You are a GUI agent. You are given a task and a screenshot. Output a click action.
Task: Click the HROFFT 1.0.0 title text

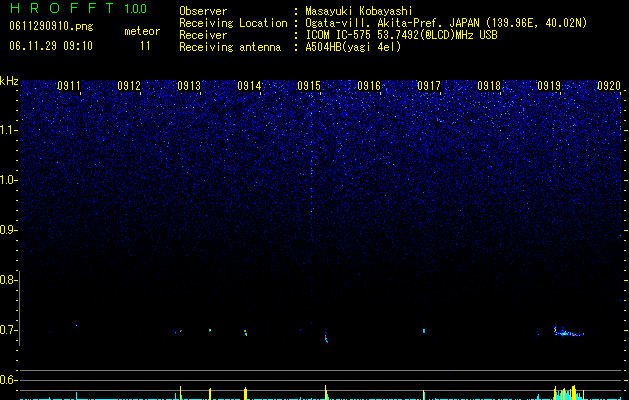point(78,8)
